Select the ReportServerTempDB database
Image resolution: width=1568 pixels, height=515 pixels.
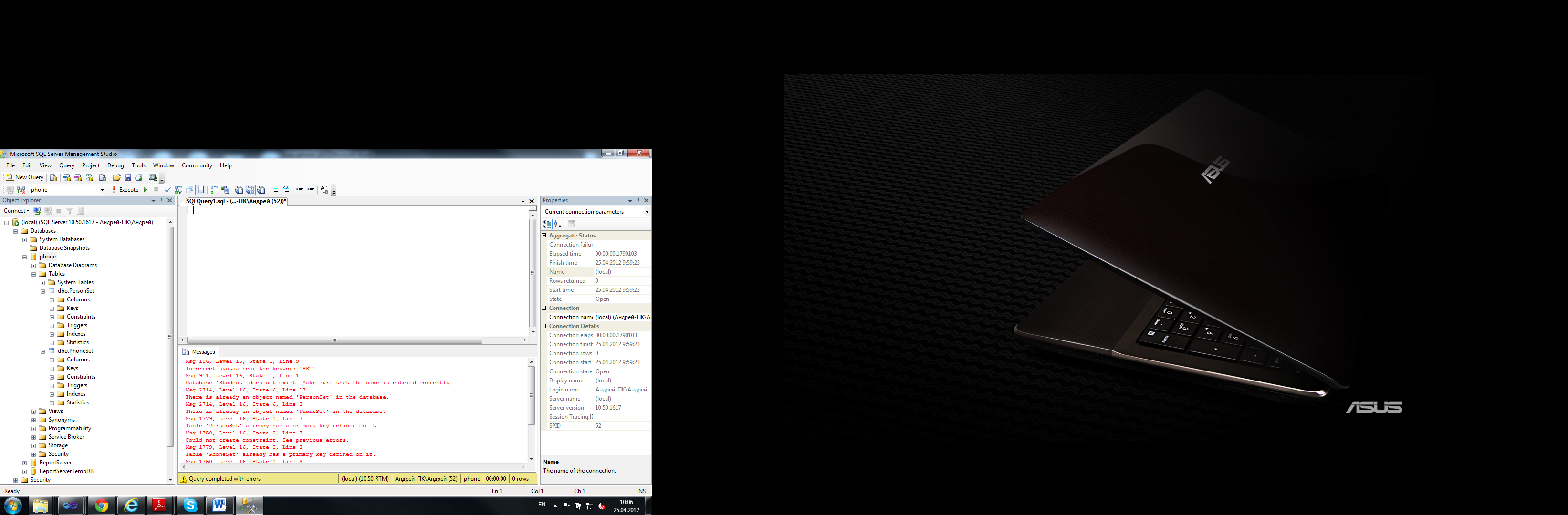pos(66,471)
